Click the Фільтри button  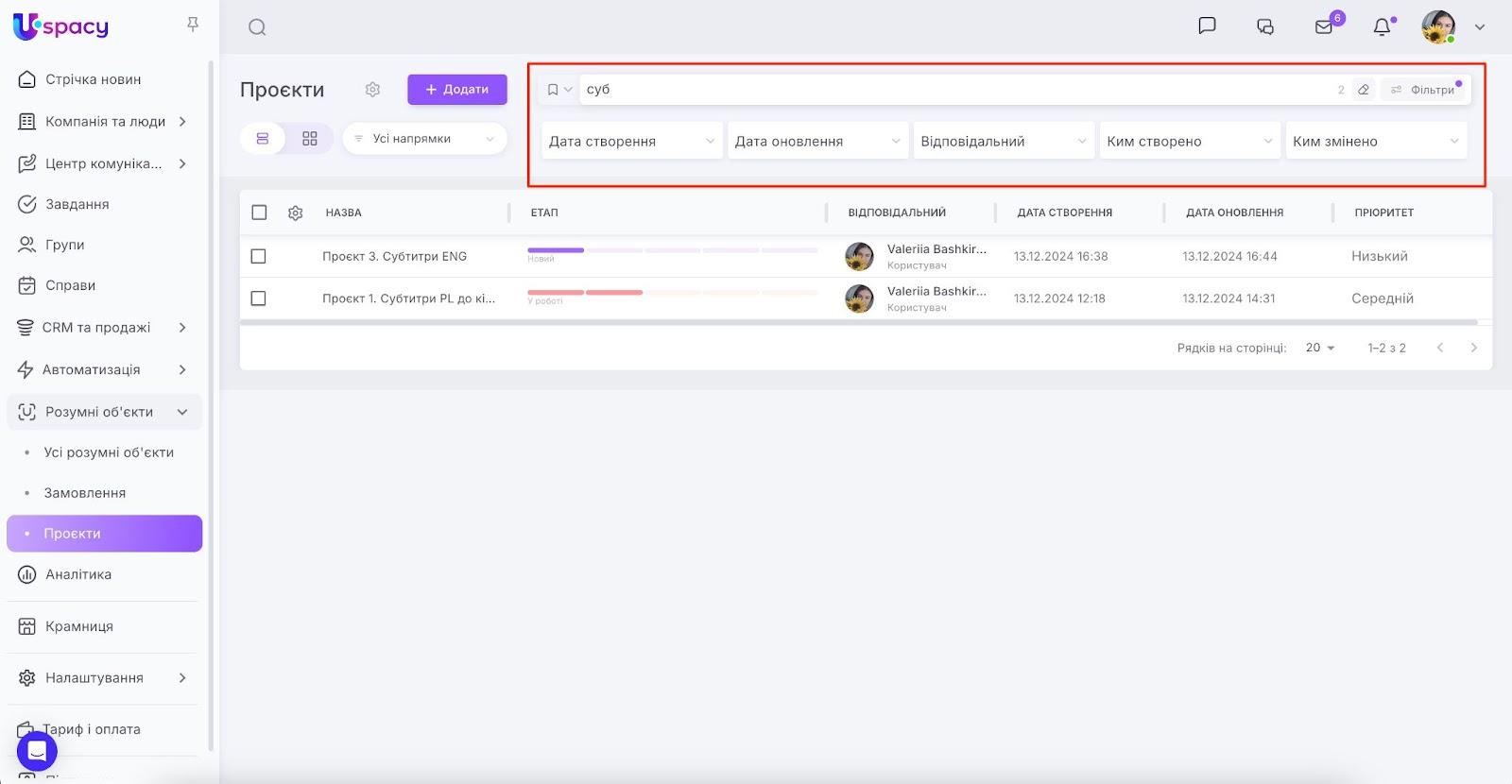point(1423,90)
